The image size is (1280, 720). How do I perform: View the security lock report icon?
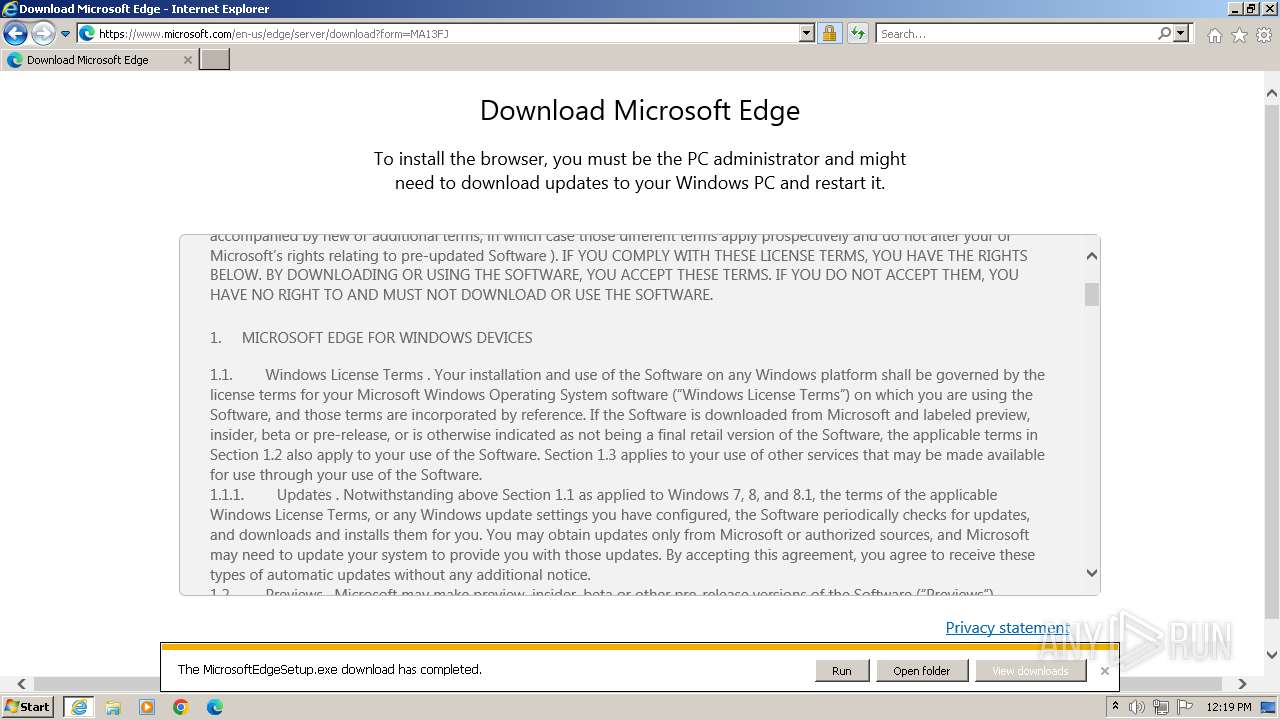(x=829, y=34)
